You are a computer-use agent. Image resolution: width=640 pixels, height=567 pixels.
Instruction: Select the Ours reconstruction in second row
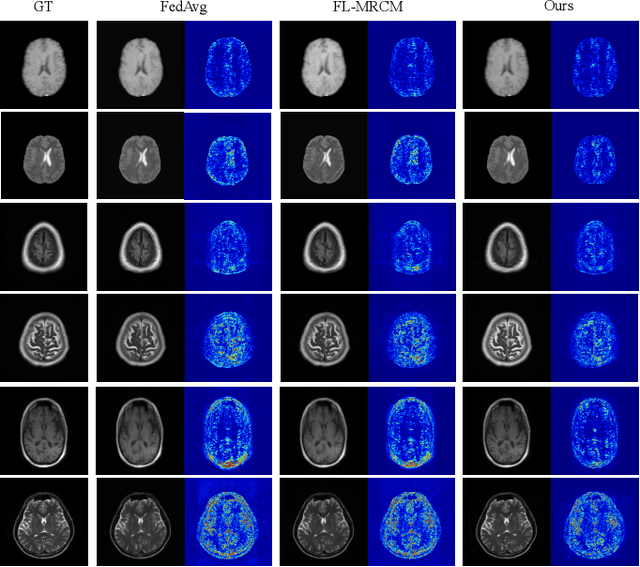[506, 155]
